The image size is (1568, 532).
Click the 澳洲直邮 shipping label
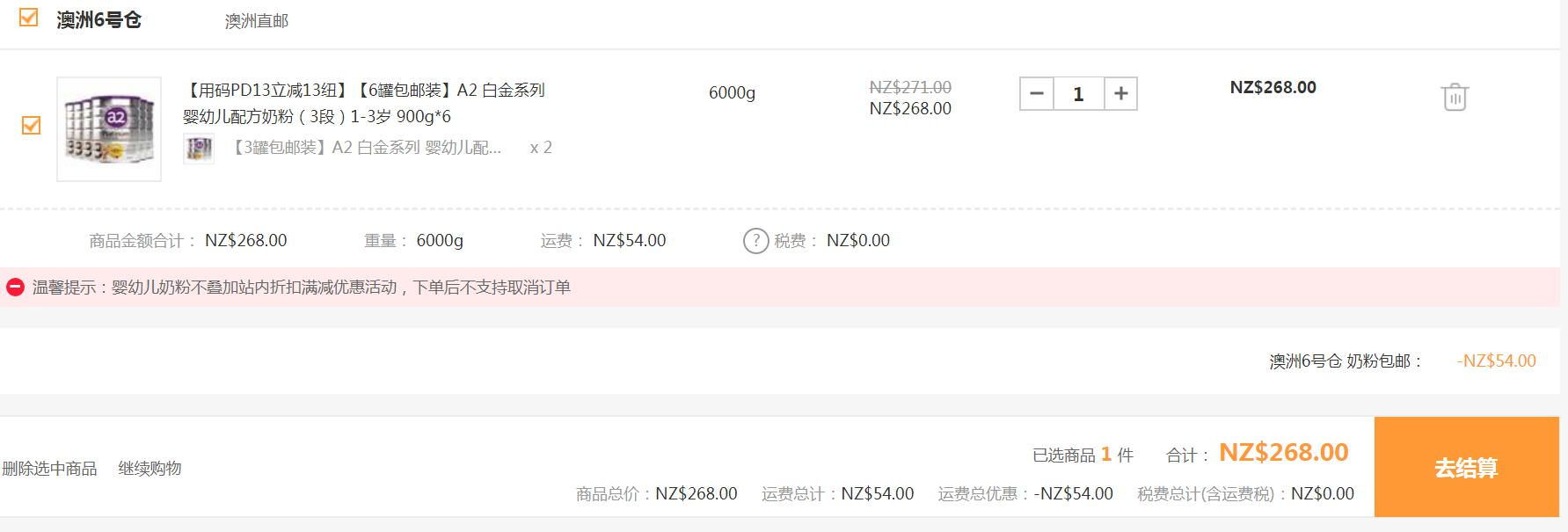click(x=256, y=21)
